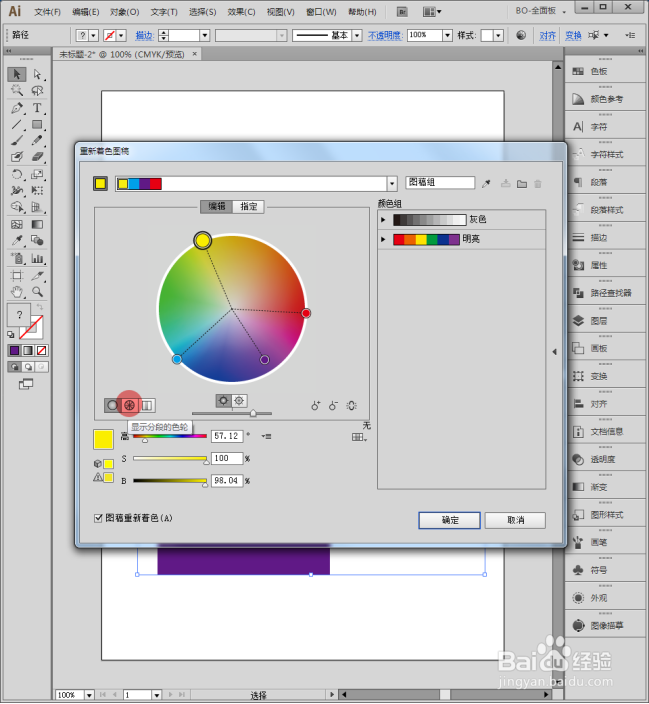Select the Hand tool
649x704 pixels.
17,292
